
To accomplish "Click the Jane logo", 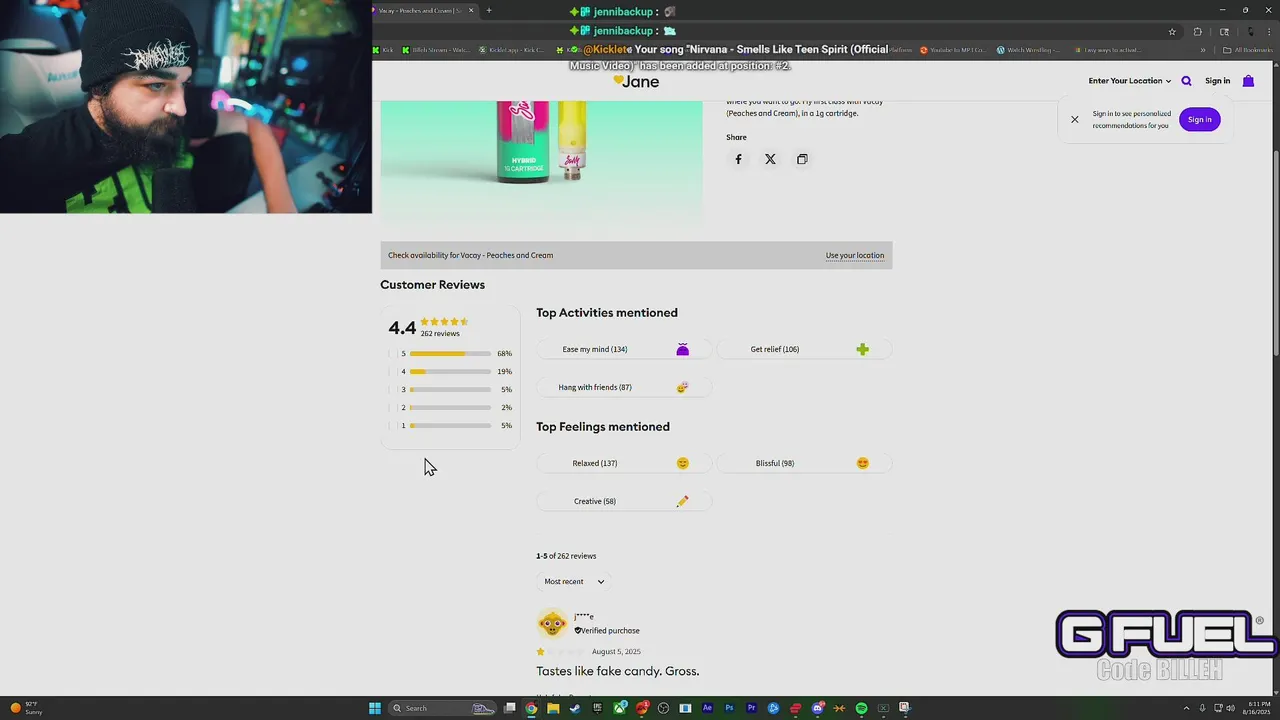I will point(636,81).
